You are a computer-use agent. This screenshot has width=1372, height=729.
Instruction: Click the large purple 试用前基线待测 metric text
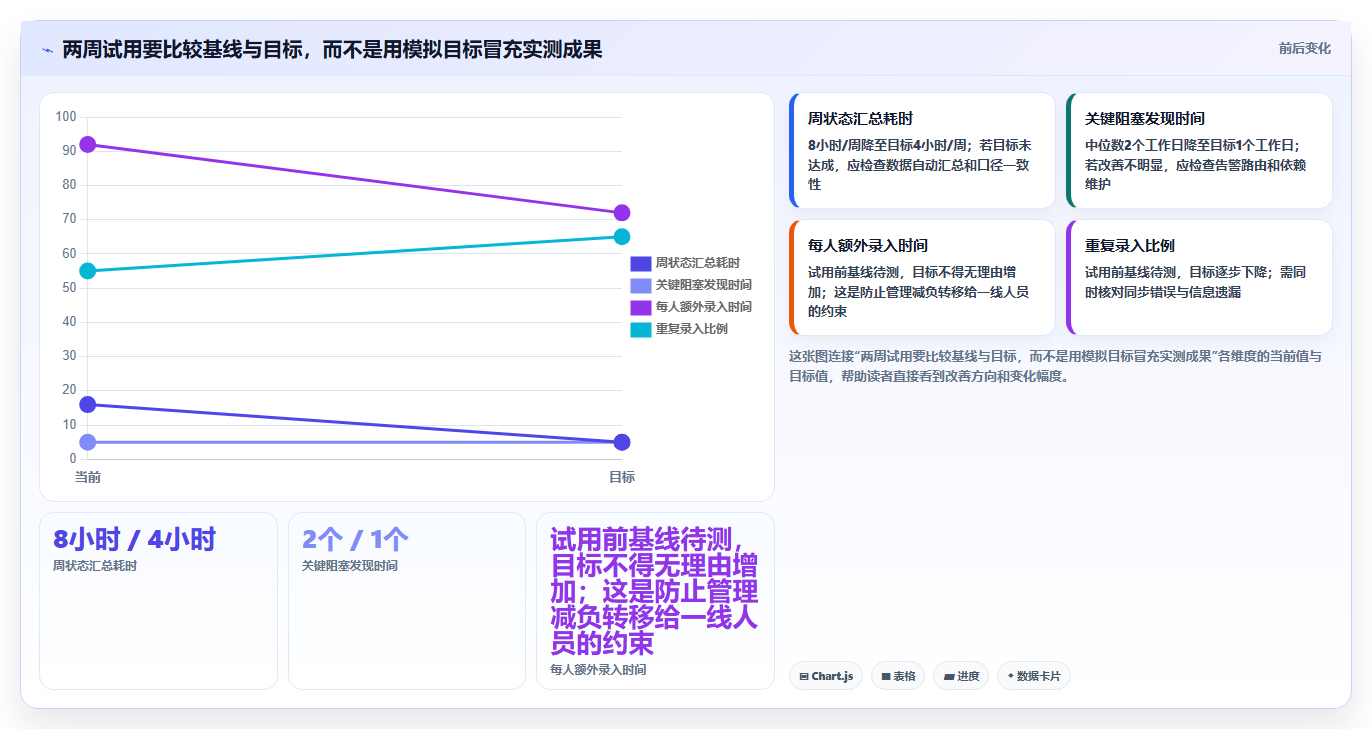pyautogui.click(x=654, y=591)
